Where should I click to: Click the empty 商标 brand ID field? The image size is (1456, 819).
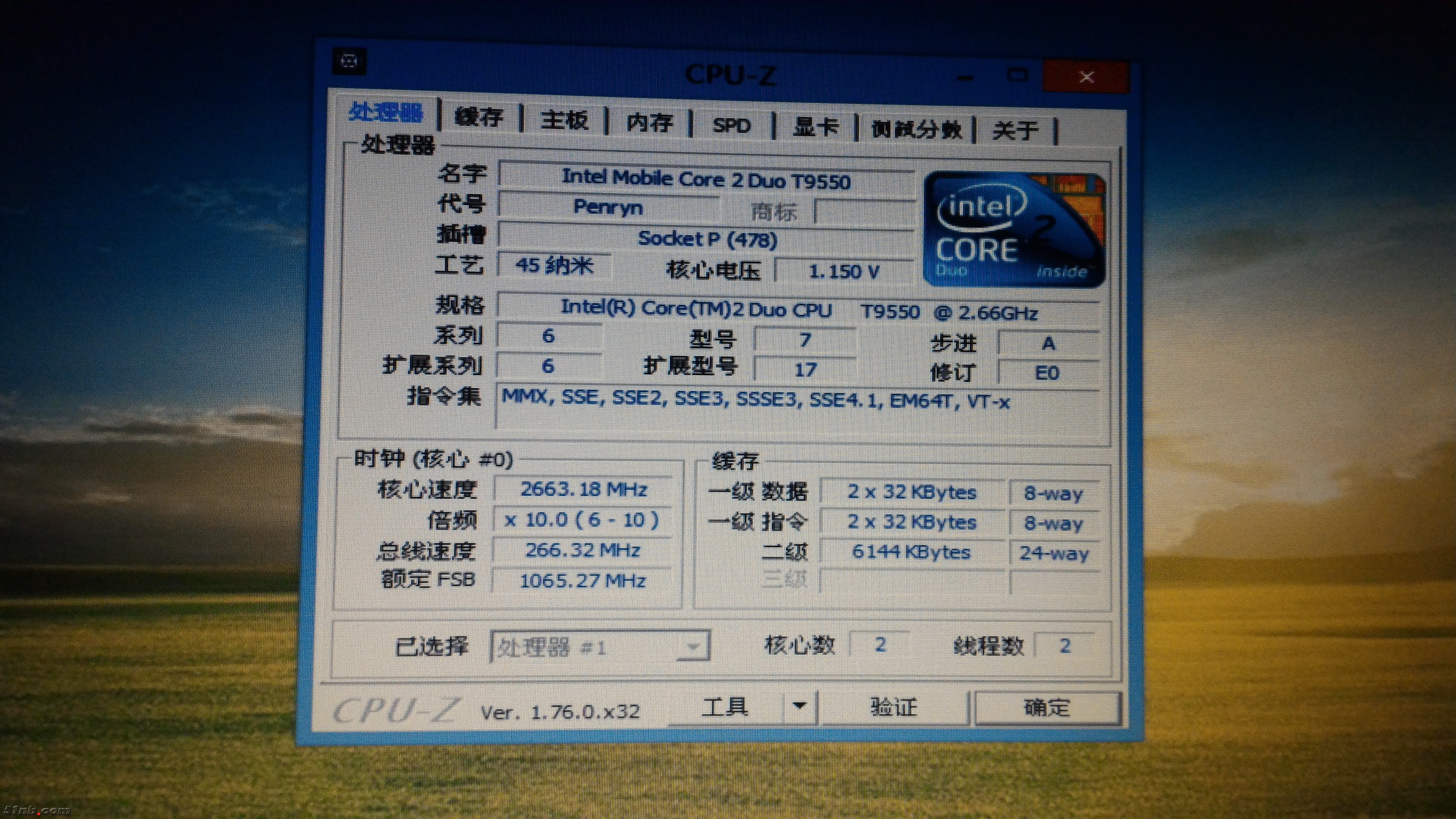pyautogui.click(x=865, y=213)
